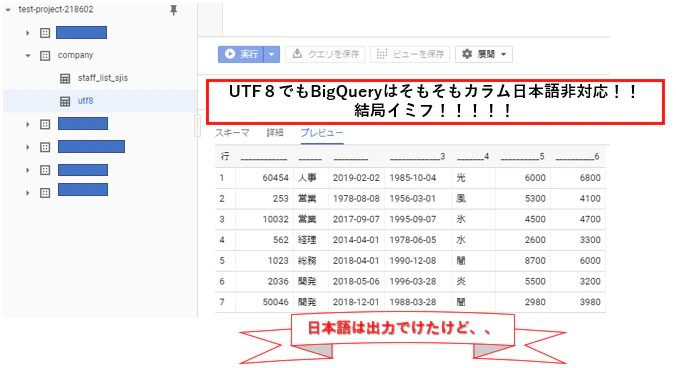The width and height of the screenshot is (676, 368).
Task: Click the gear icon in 展開 button
Action: (x=467, y=54)
